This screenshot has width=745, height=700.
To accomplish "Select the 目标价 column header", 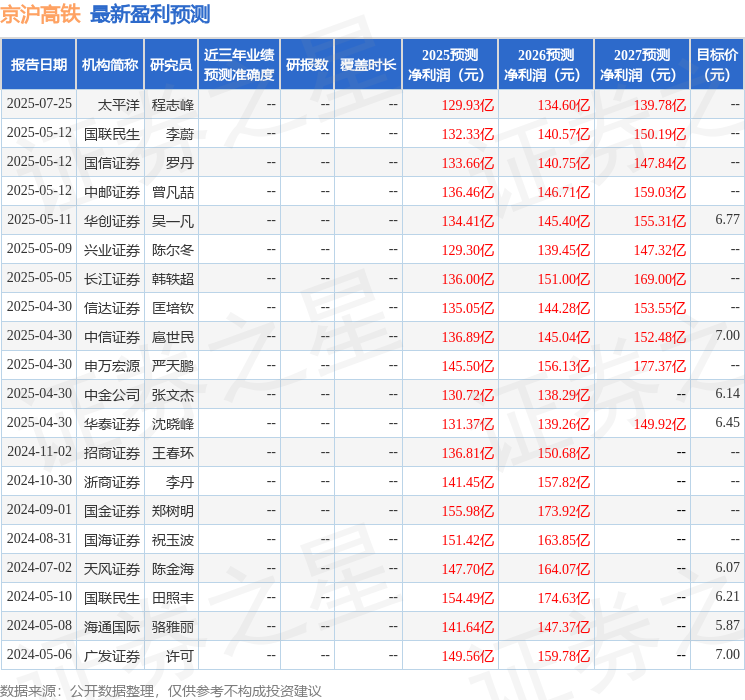I will (x=717, y=65).
